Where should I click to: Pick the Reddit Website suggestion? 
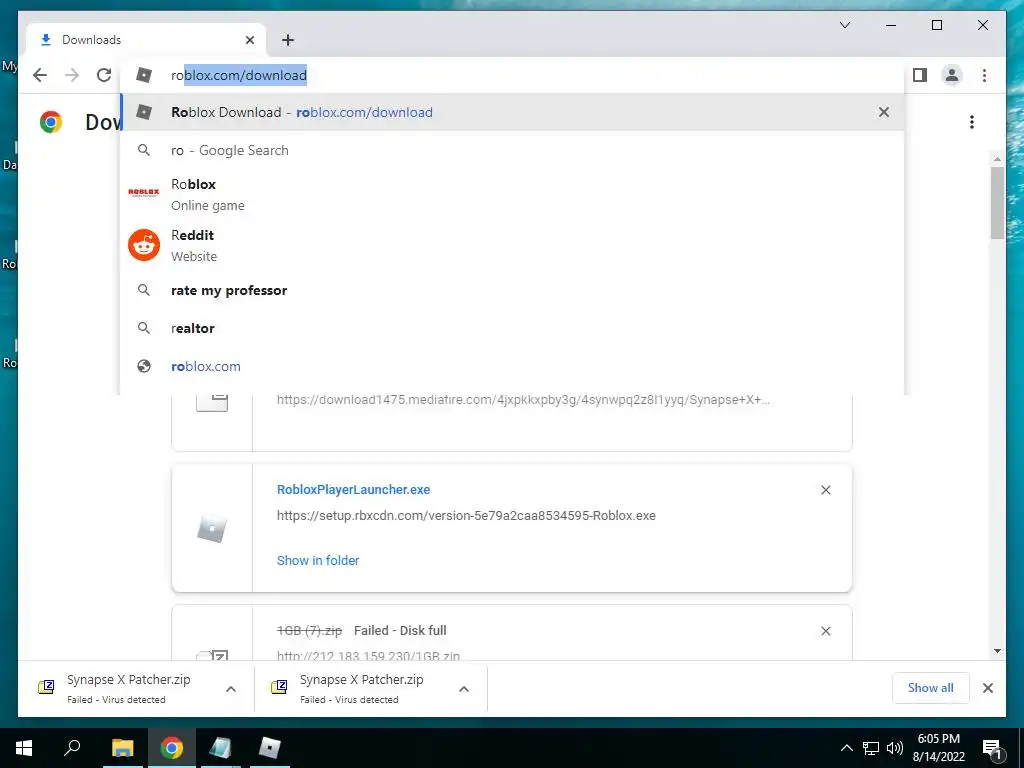coord(513,246)
